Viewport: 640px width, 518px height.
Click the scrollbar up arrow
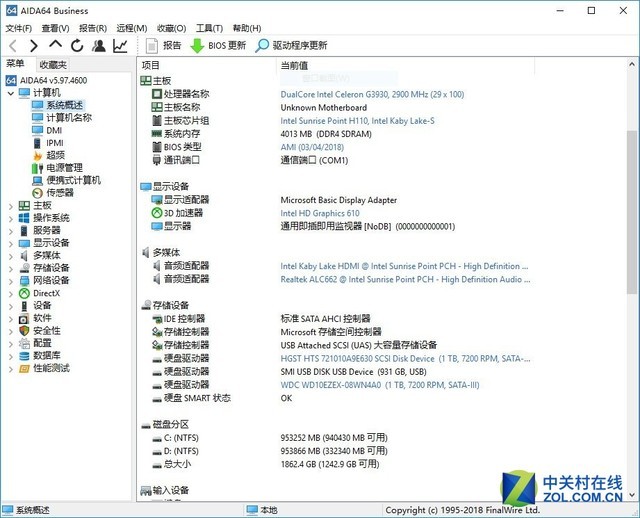(x=632, y=64)
